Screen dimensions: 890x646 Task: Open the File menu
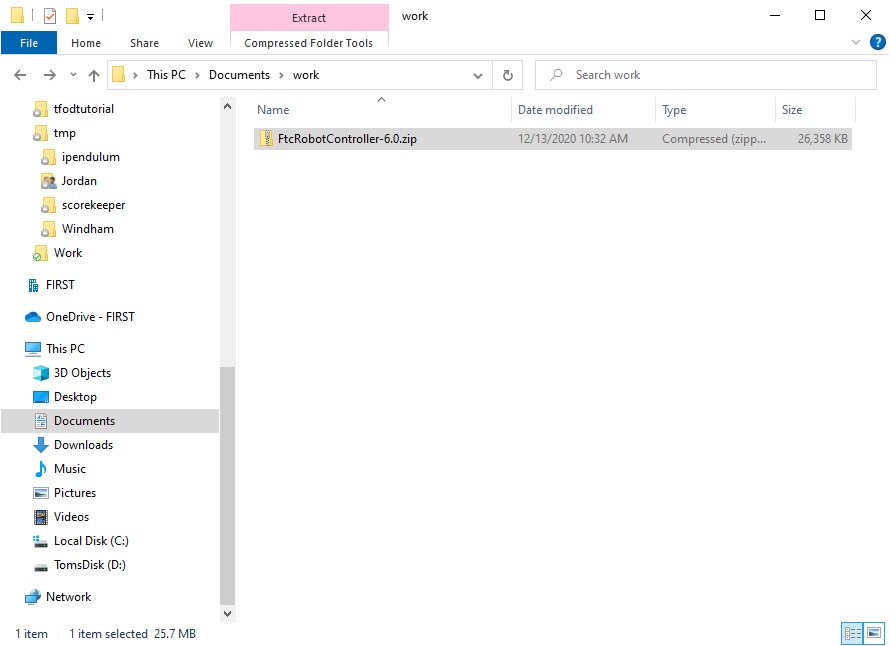pyautogui.click(x=29, y=43)
